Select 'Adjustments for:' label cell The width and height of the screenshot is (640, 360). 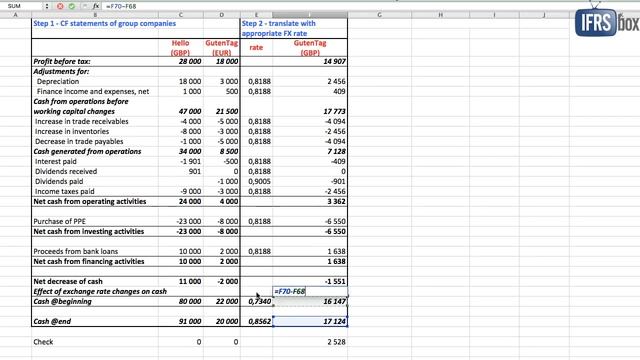(95, 71)
